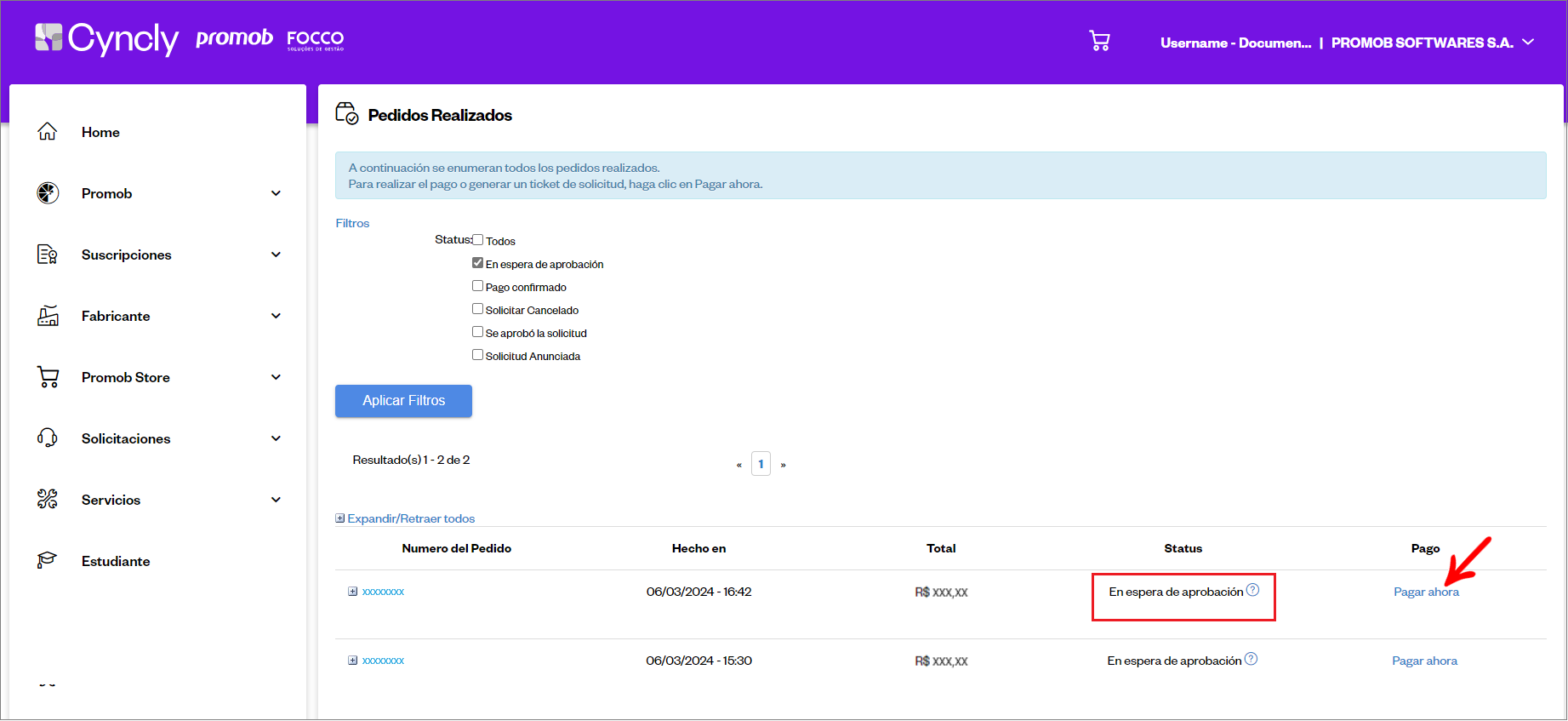Click the Servicios tools icon
Viewport: 1568px width, 721px height.
pyautogui.click(x=48, y=500)
